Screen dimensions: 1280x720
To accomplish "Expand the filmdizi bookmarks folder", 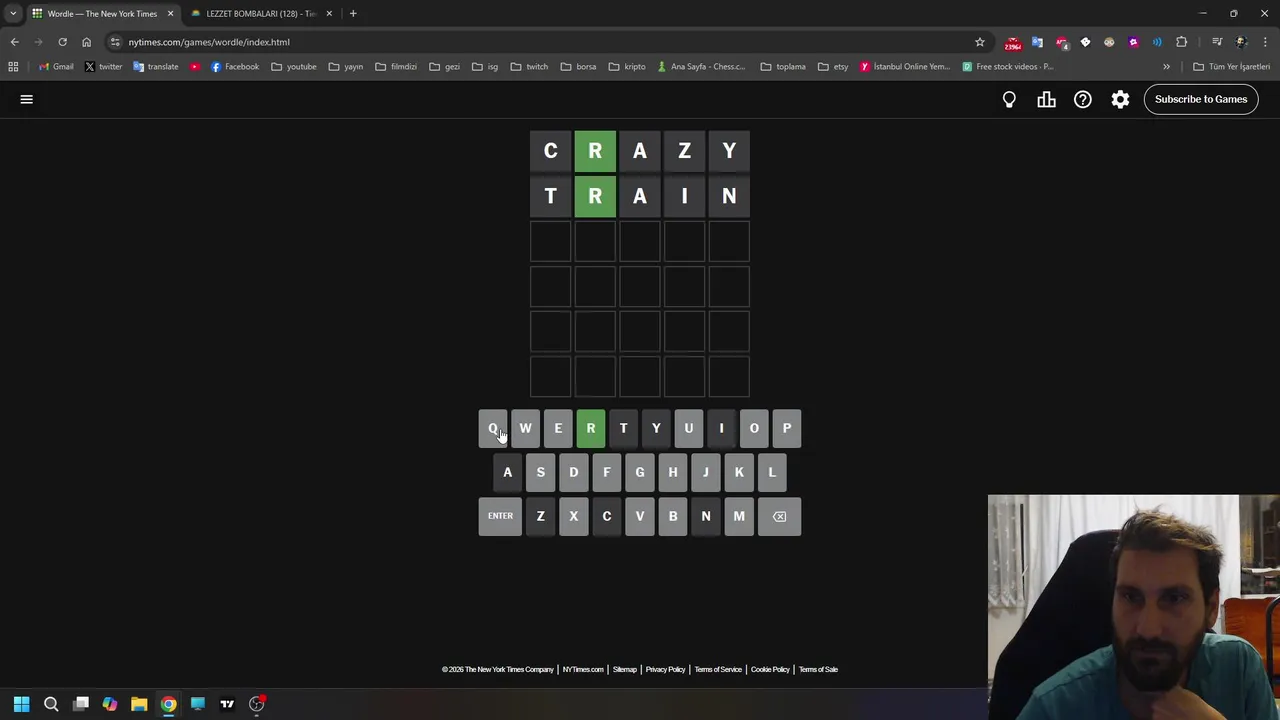I will (x=397, y=67).
